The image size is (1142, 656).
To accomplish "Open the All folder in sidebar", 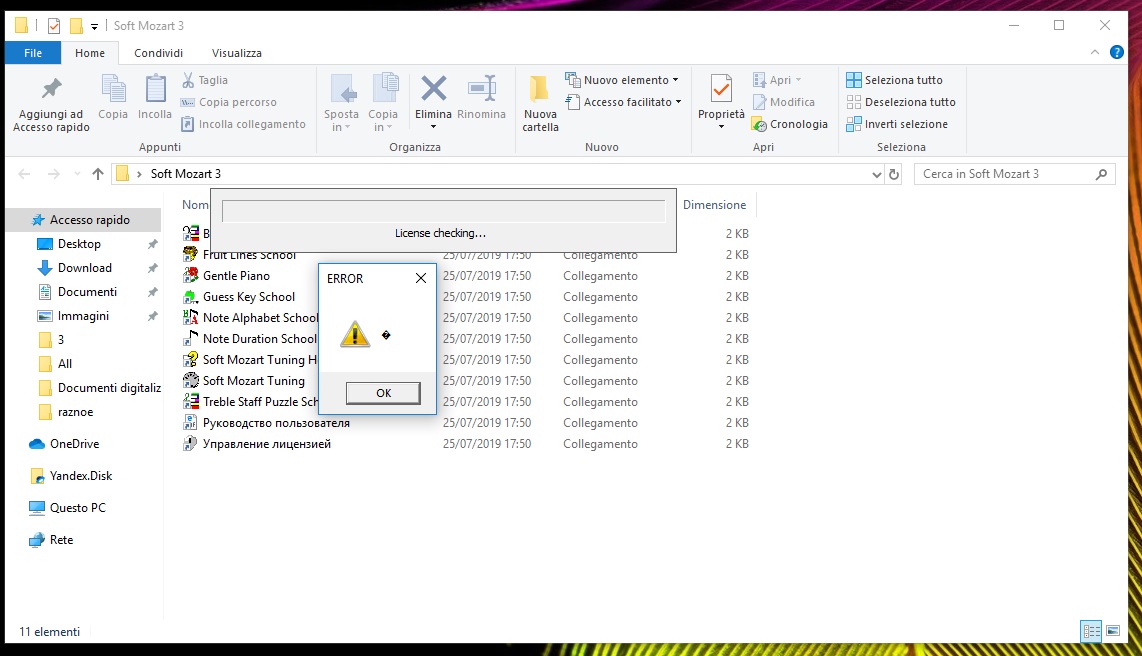I will 65,364.
